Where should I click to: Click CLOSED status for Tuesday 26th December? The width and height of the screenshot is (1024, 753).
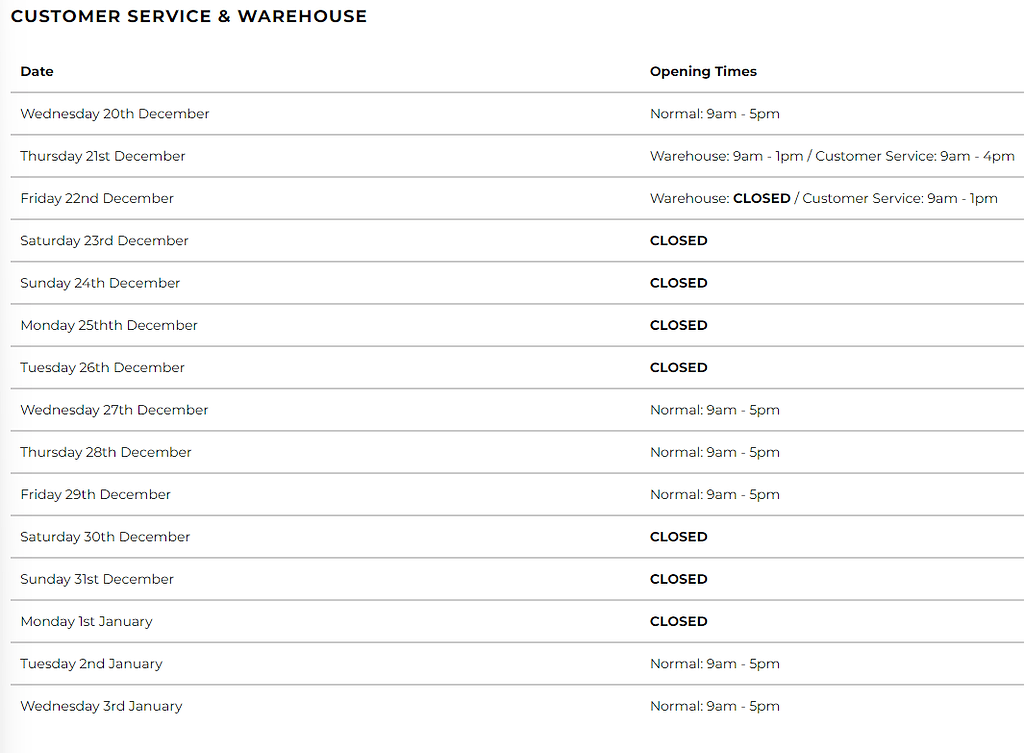(x=679, y=368)
